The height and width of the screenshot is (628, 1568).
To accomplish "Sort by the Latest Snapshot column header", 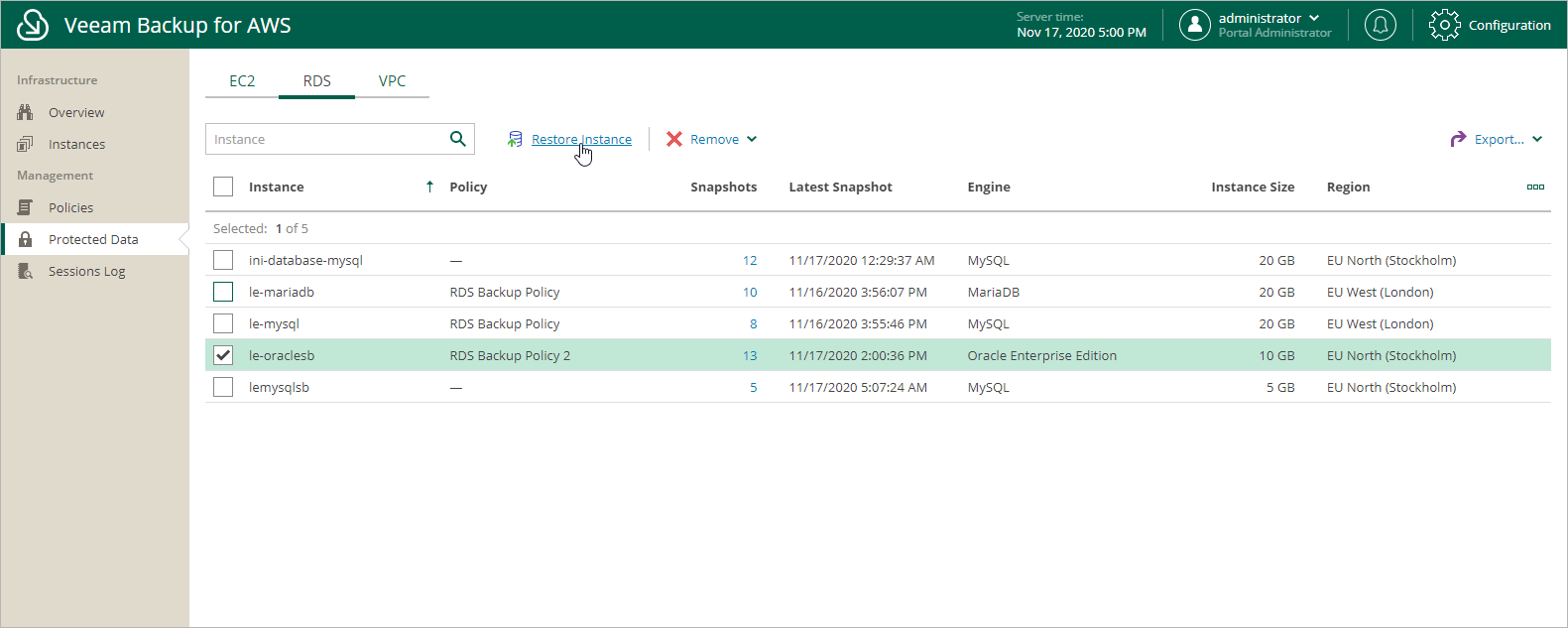I will pyautogui.click(x=840, y=188).
